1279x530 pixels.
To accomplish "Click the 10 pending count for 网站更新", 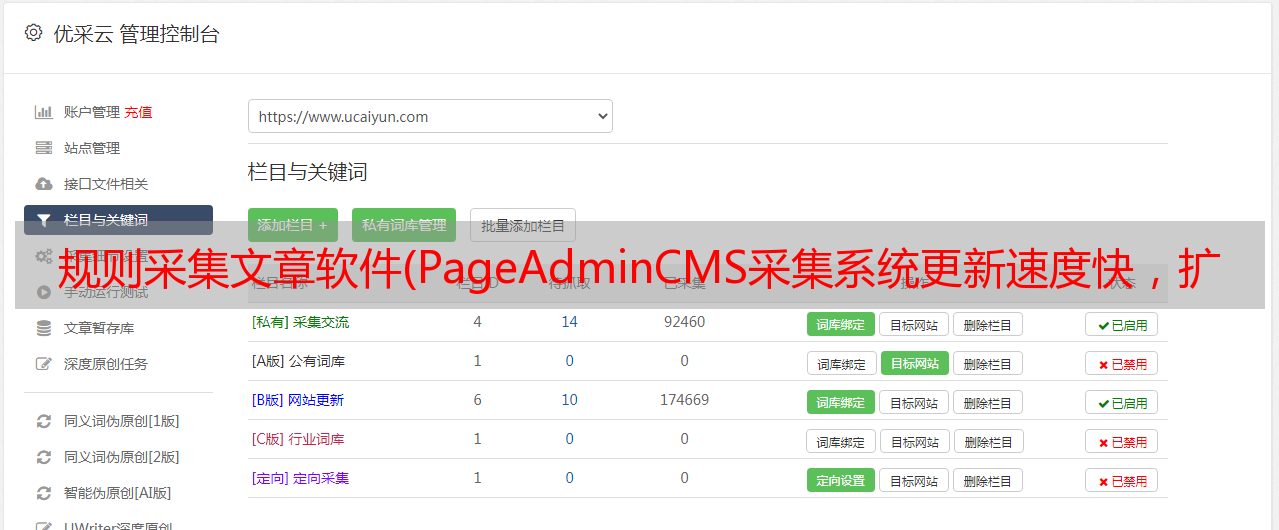I will [x=570, y=400].
